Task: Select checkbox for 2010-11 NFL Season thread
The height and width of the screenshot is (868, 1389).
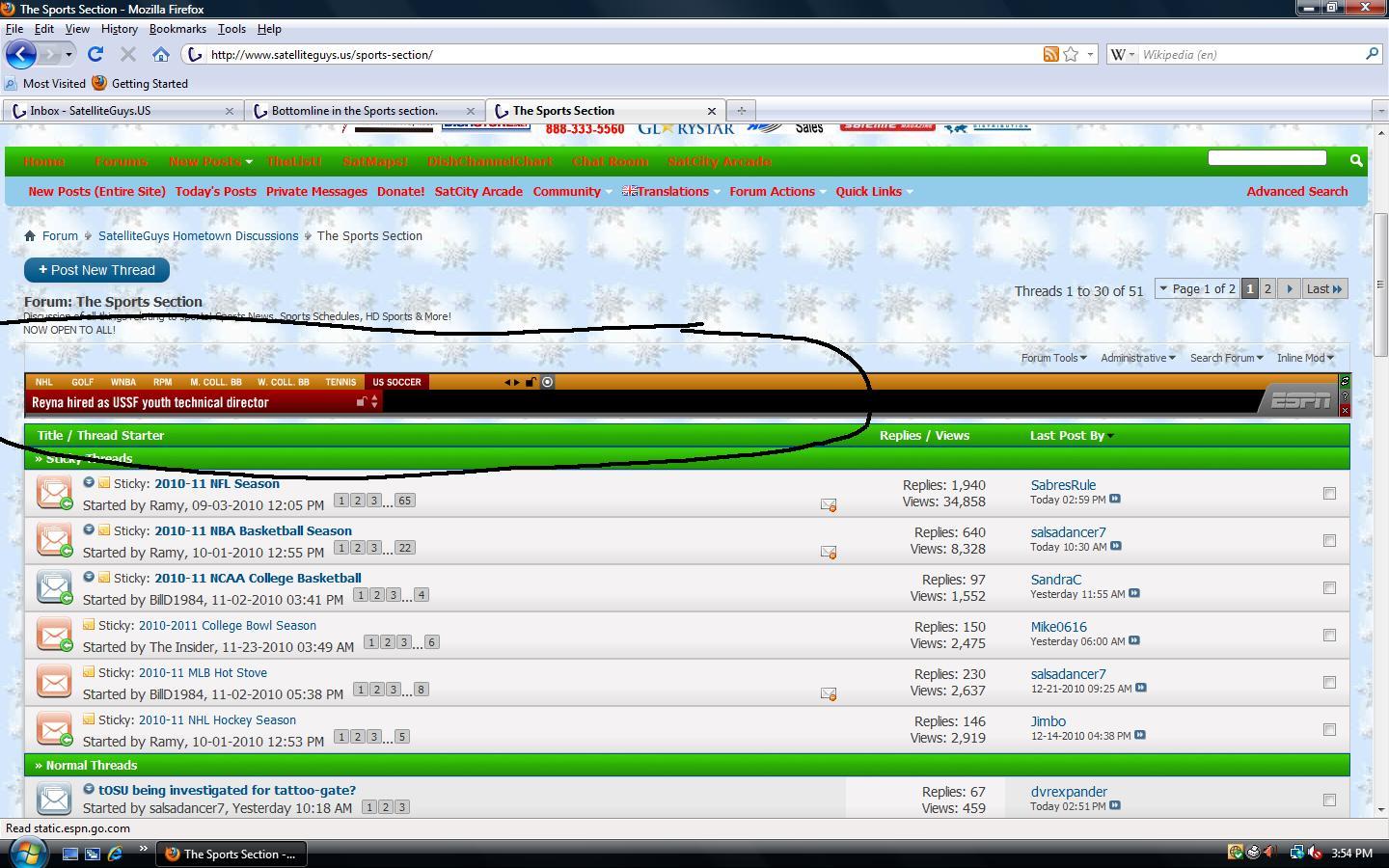Action: [1329, 493]
